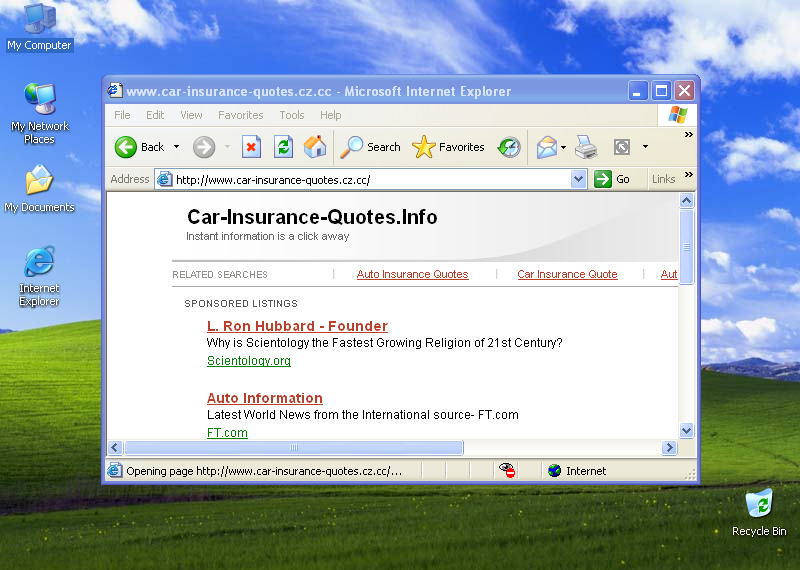Image resolution: width=800 pixels, height=570 pixels.
Task: Open the Car Insurance Quote link
Action: point(567,274)
